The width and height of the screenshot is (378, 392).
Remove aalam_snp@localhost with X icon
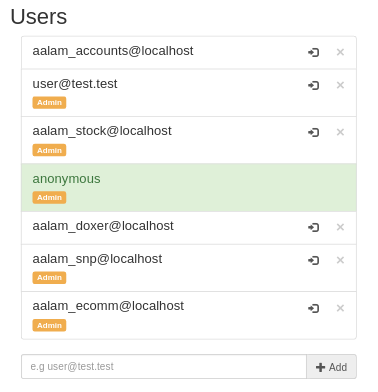point(340,260)
